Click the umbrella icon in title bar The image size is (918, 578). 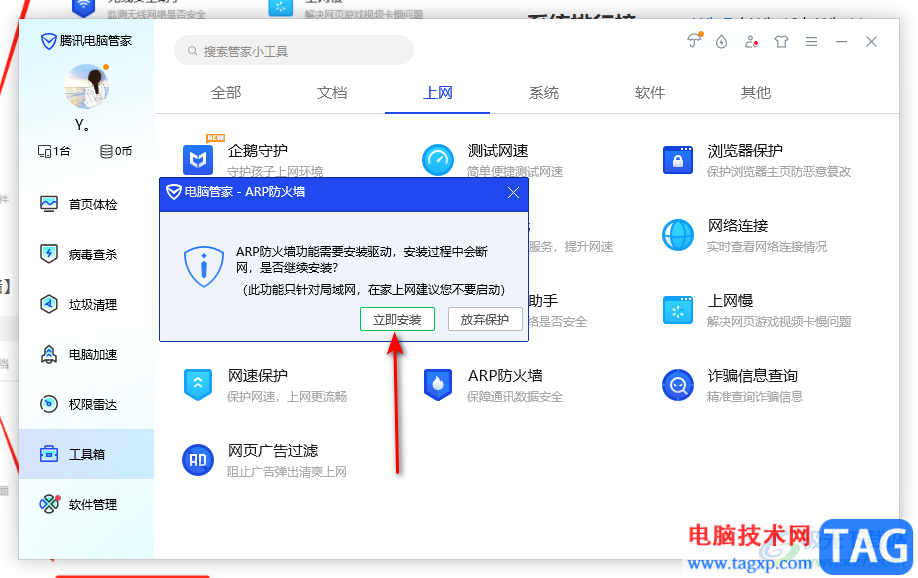(694, 40)
